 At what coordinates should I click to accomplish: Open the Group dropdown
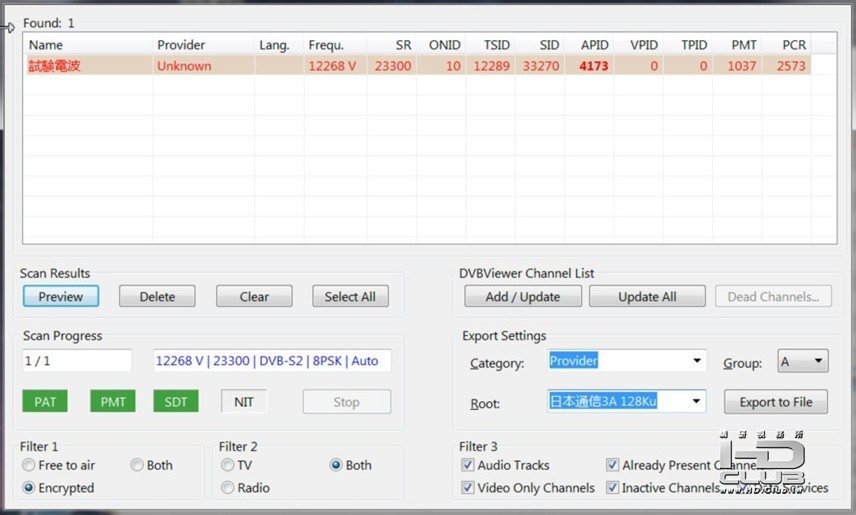tap(802, 360)
